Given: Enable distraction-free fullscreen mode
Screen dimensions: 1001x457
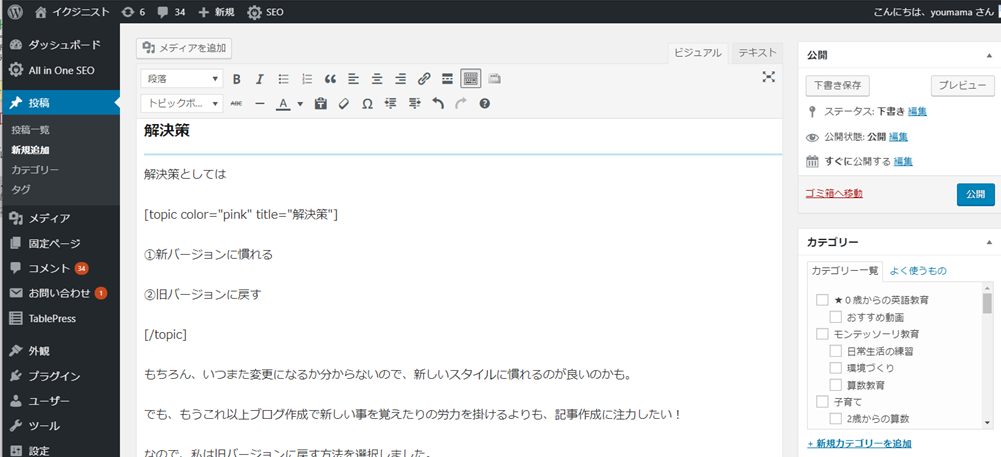Looking at the screenshot, I should coord(768,78).
